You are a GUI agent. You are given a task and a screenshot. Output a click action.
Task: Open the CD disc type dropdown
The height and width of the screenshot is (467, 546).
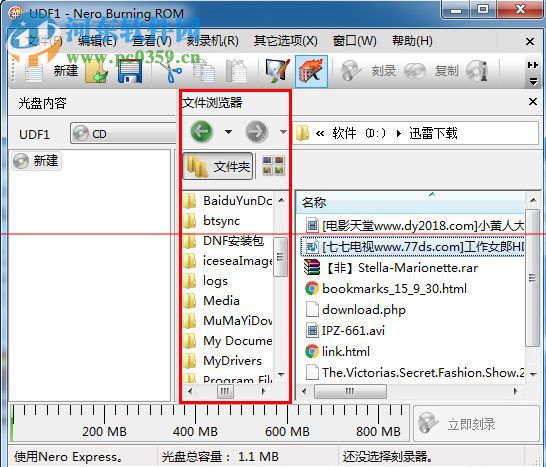[124, 134]
